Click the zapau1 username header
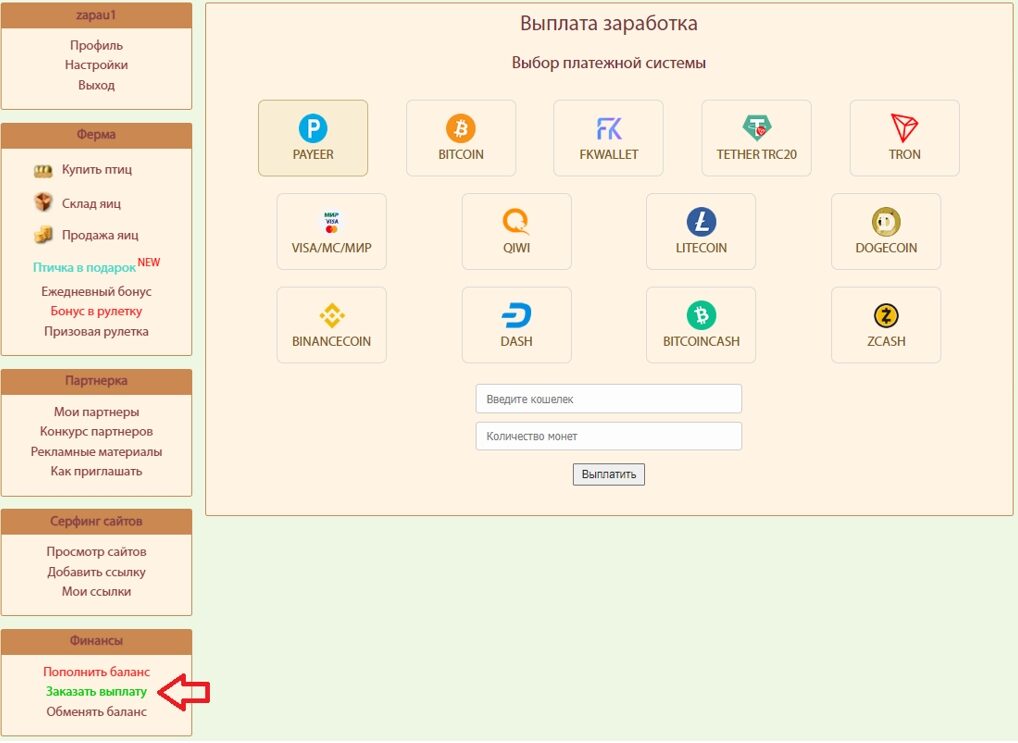1018x743 pixels. 96,15
